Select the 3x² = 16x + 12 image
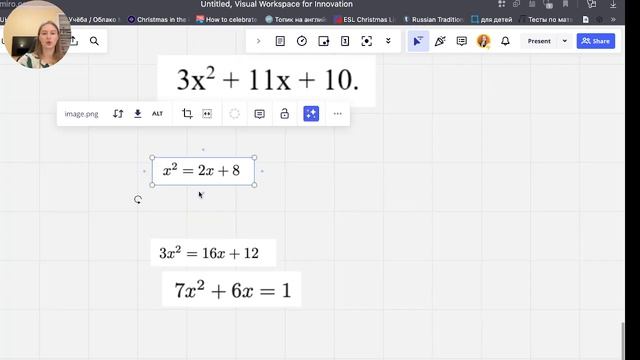 tap(213, 253)
